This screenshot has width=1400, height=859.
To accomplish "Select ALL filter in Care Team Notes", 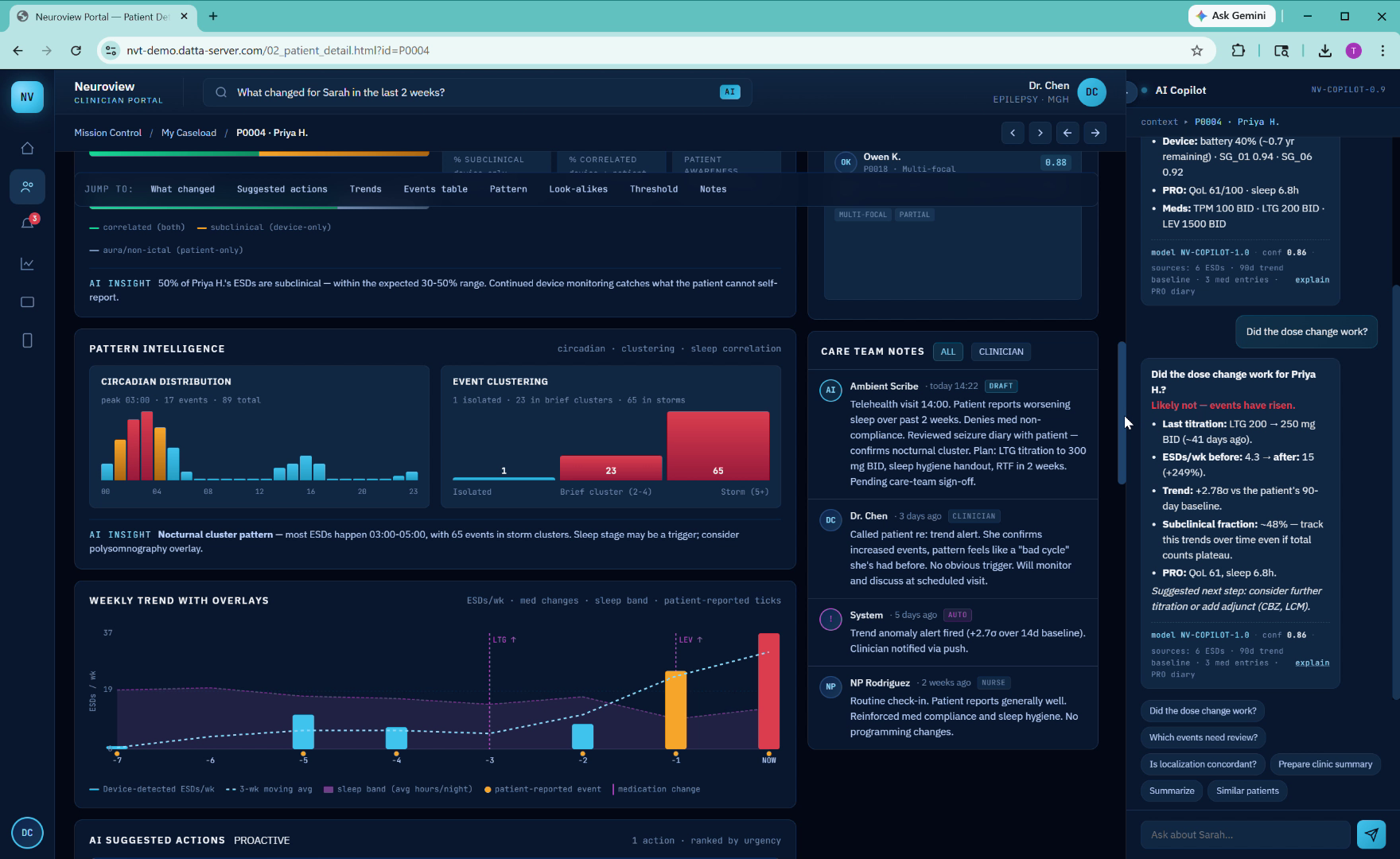I will [947, 352].
